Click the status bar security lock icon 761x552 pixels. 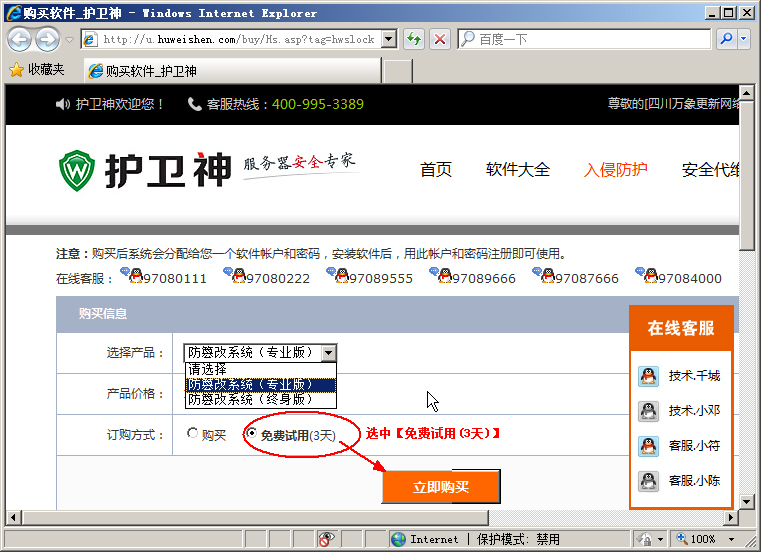[645, 539]
